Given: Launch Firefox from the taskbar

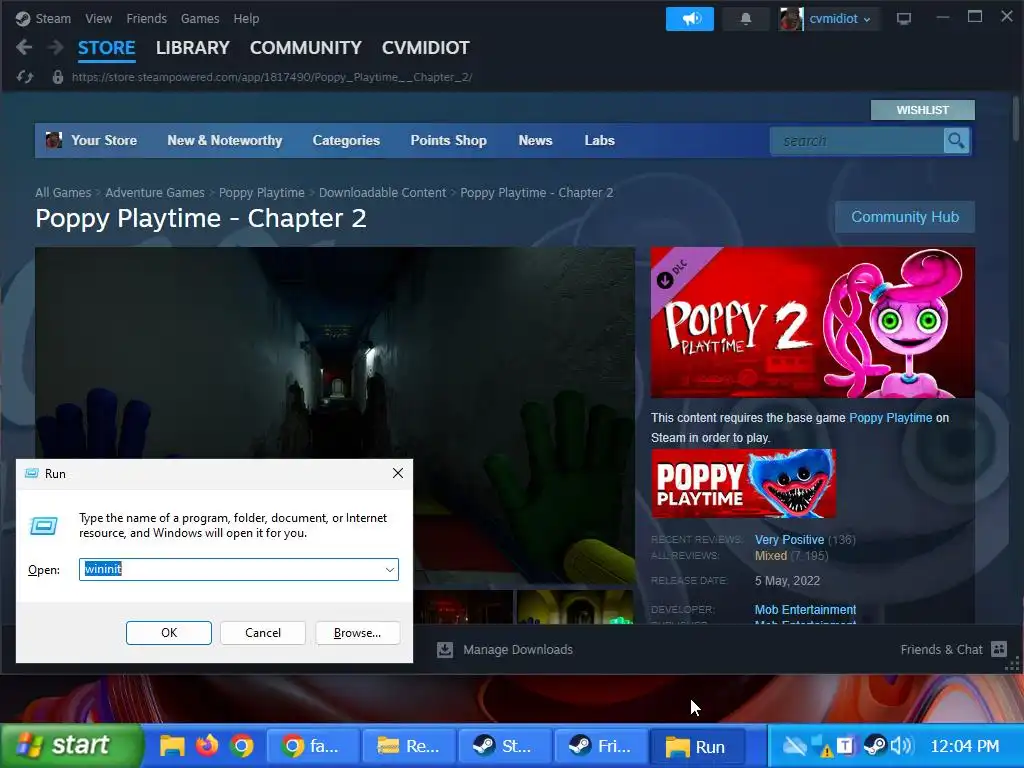Looking at the screenshot, I should pos(207,746).
